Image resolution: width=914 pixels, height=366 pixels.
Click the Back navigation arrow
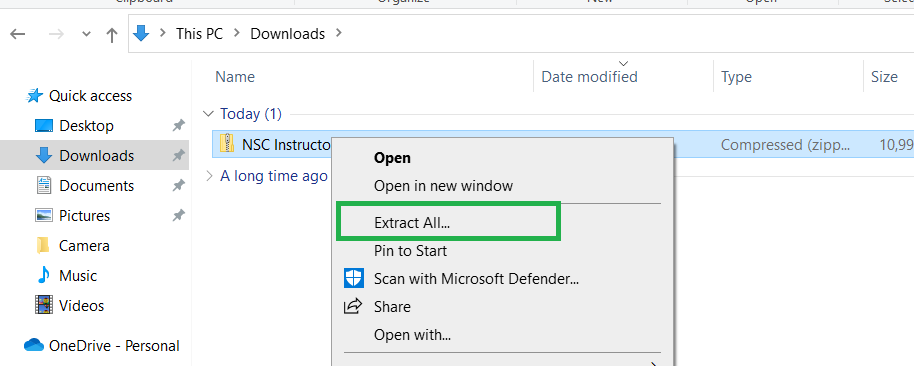click(x=17, y=34)
